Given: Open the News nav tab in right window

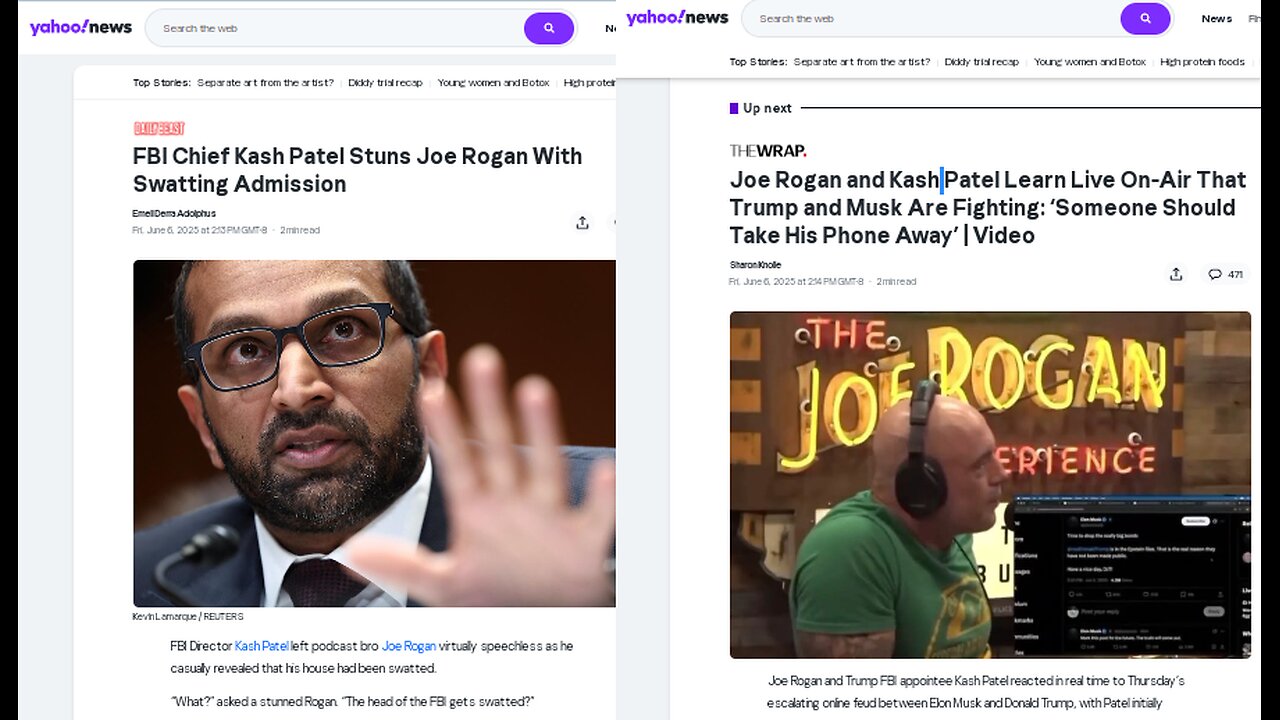Looking at the screenshot, I should [x=1216, y=18].
